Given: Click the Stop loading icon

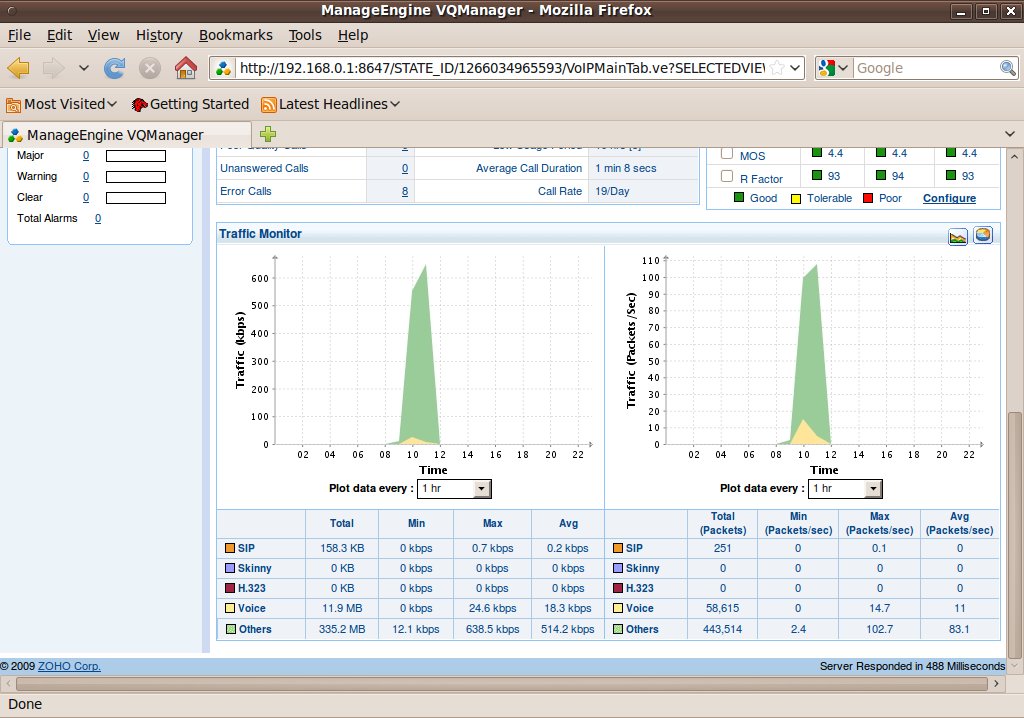Looking at the screenshot, I should (150, 67).
